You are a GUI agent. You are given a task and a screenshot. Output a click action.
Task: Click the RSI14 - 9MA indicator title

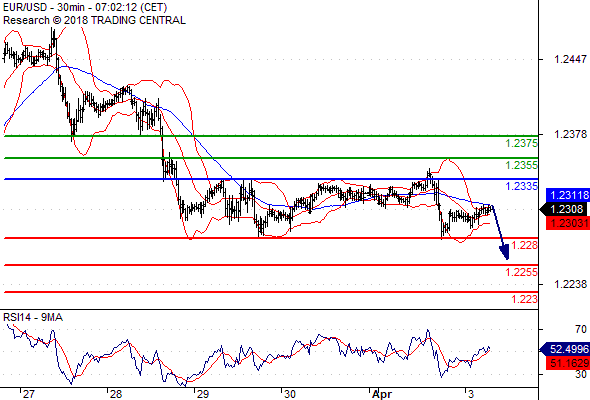[33, 318]
